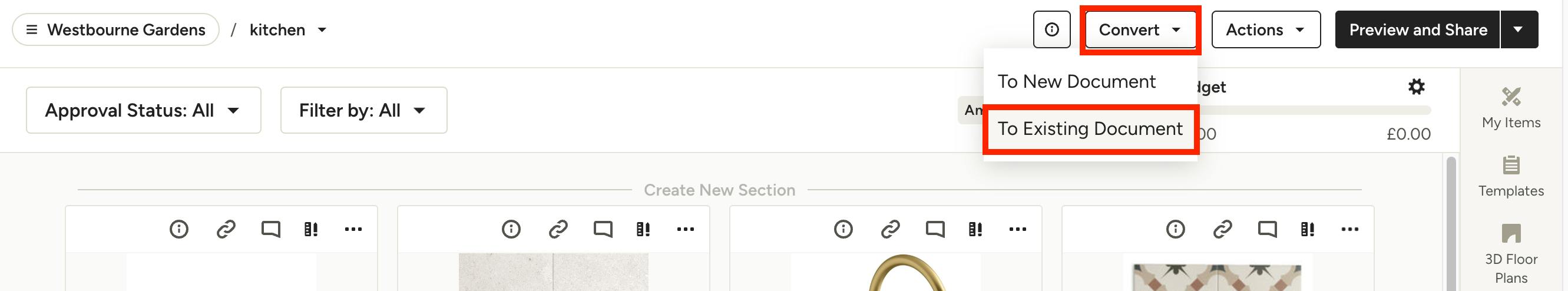Viewport: 1568px width, 291px height.
Task: Open the kitchen board dropdown
Action: [289, 29]
